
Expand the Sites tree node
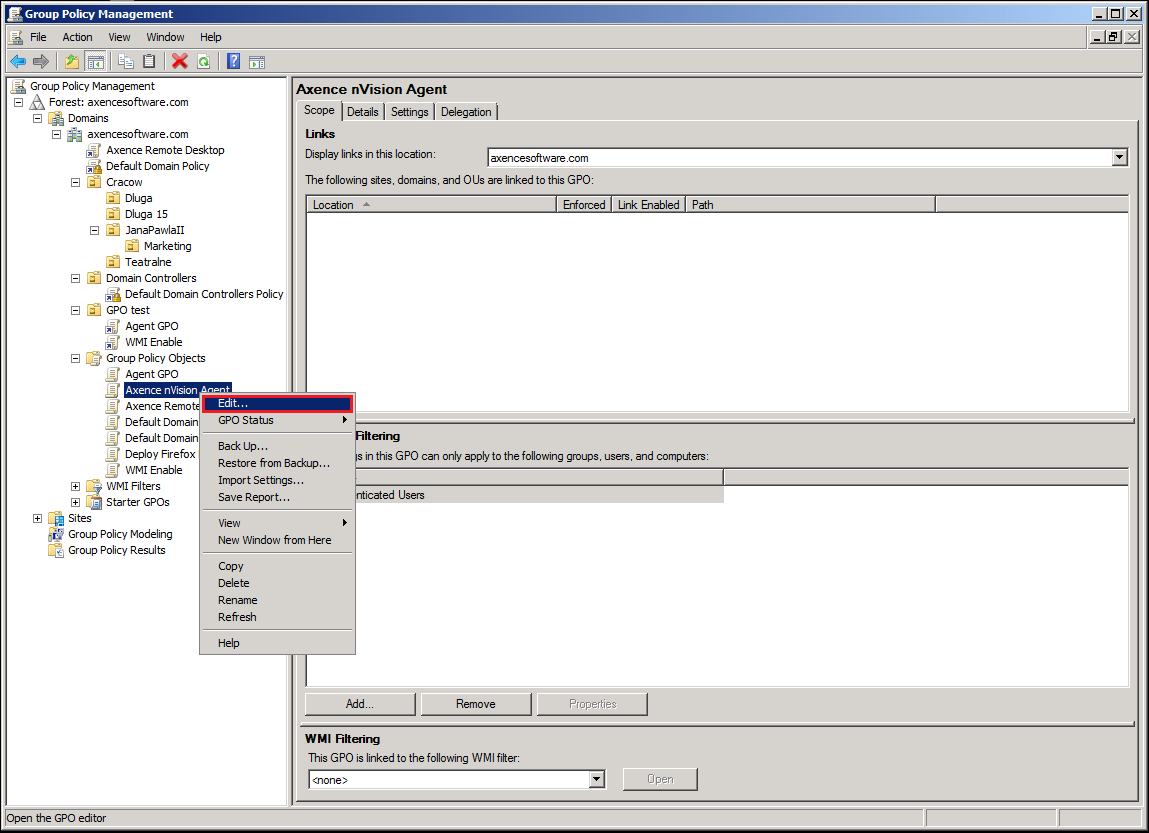point(38,518)
